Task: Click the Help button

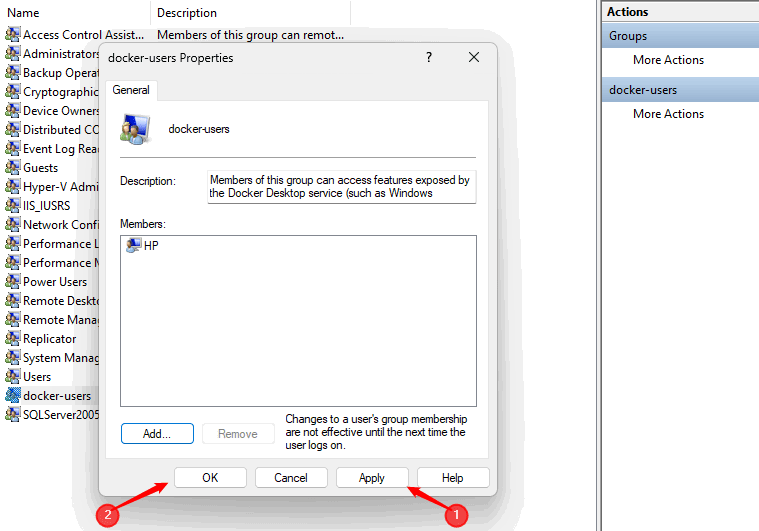Action: (x=453, y=478)
